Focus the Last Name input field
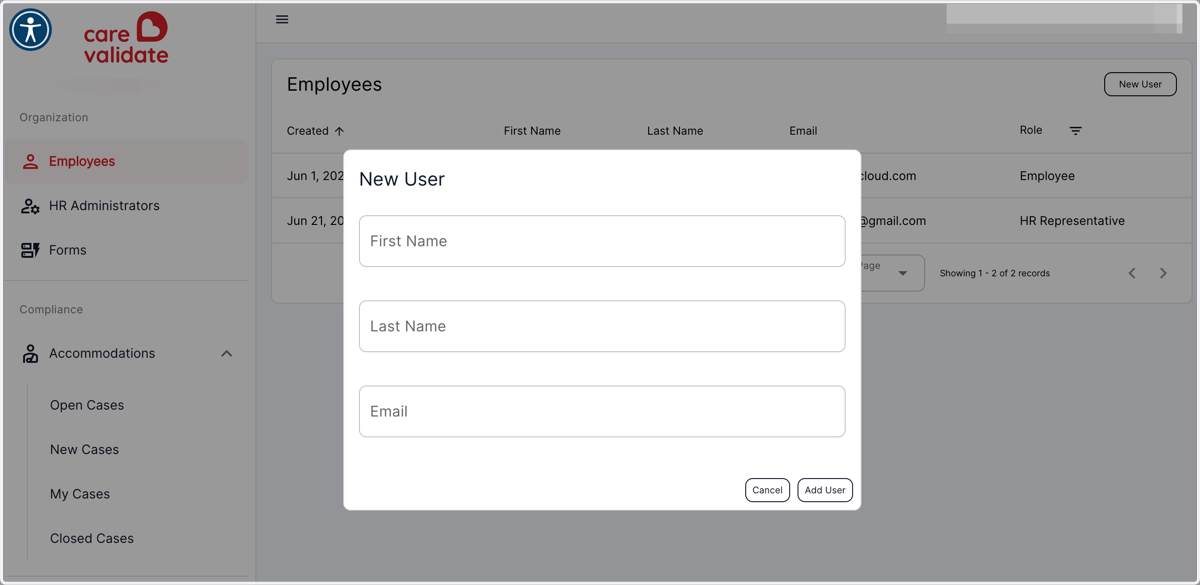The image size is (1200, 585). (x=602, y=326)
